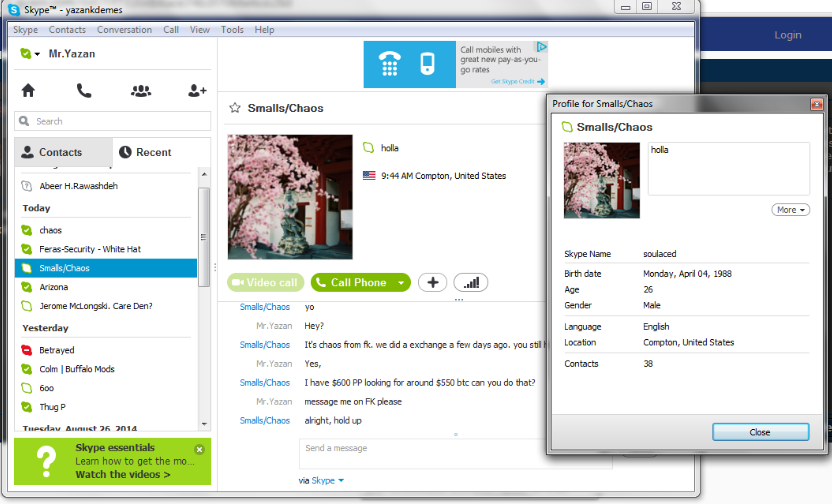Viewport: 832px width, 504px height.
Task: Click the question mark icon in Skype essentials
Action: click(x=47, y=461)
